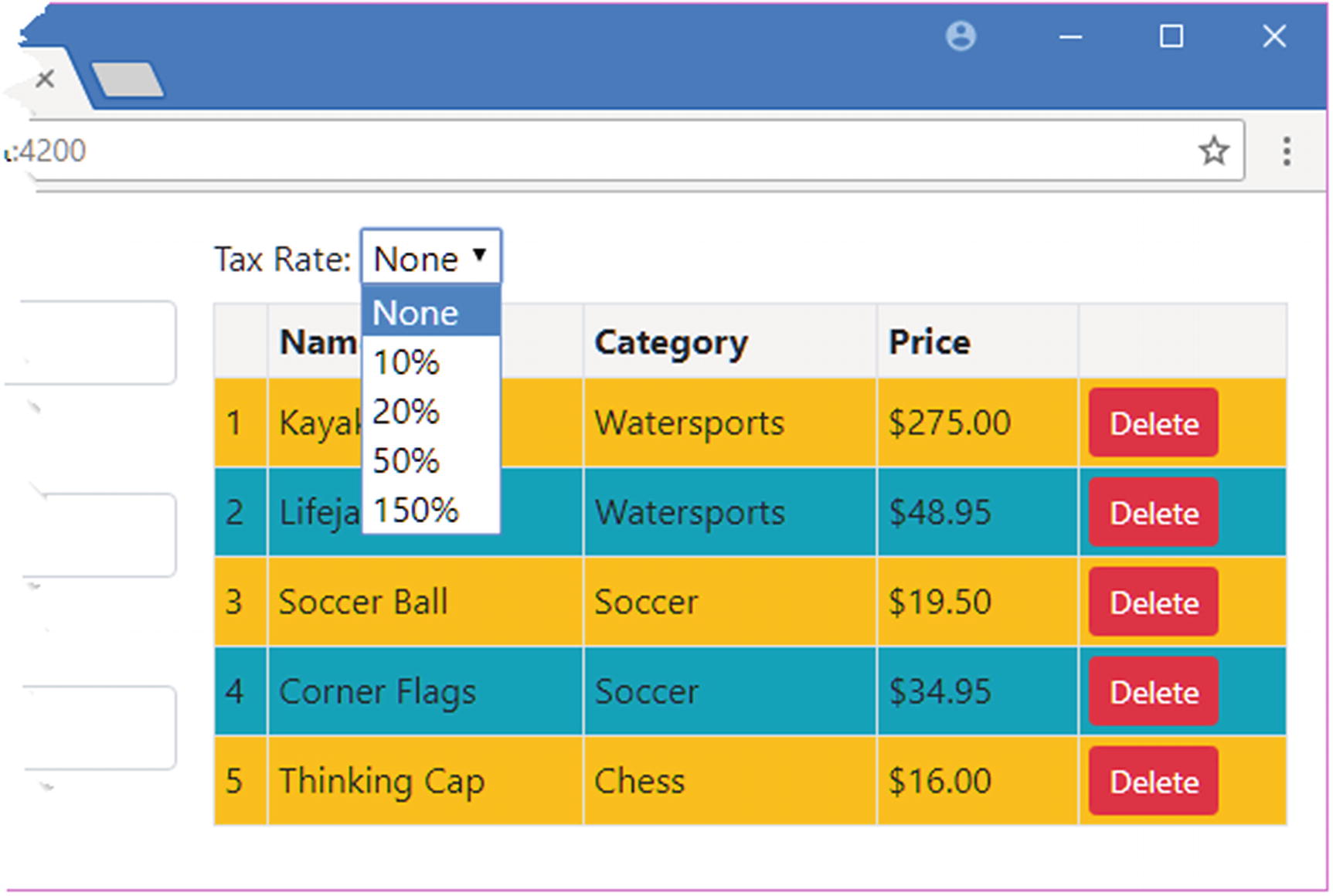Viewport: 1333px width, 896px height.
Task: Delete the Kayak product row
Action: pyautogui.click(x=1153, y=423)
